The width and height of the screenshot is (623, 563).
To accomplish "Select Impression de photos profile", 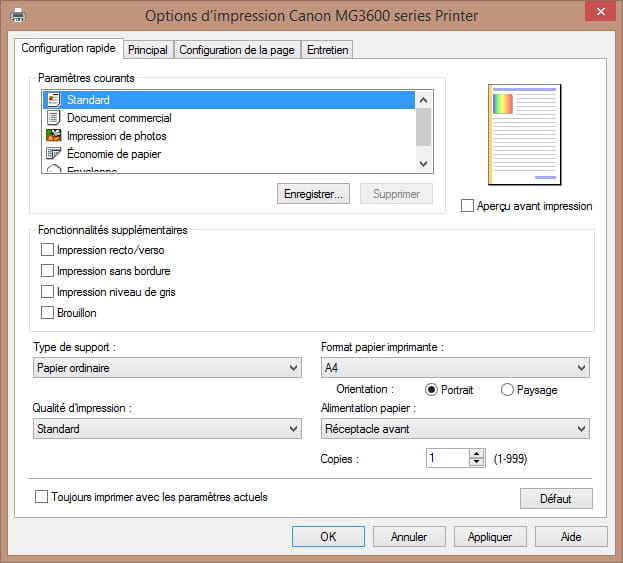I will (x=228, y=135).
